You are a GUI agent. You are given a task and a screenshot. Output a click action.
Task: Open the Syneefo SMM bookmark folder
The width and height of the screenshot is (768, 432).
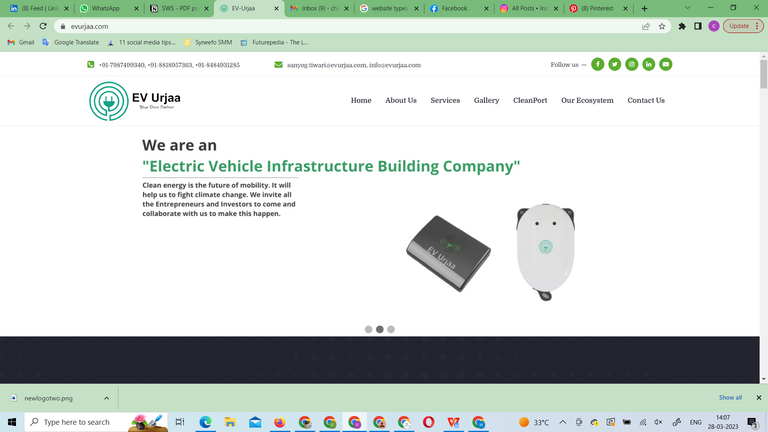pos(208,43)
